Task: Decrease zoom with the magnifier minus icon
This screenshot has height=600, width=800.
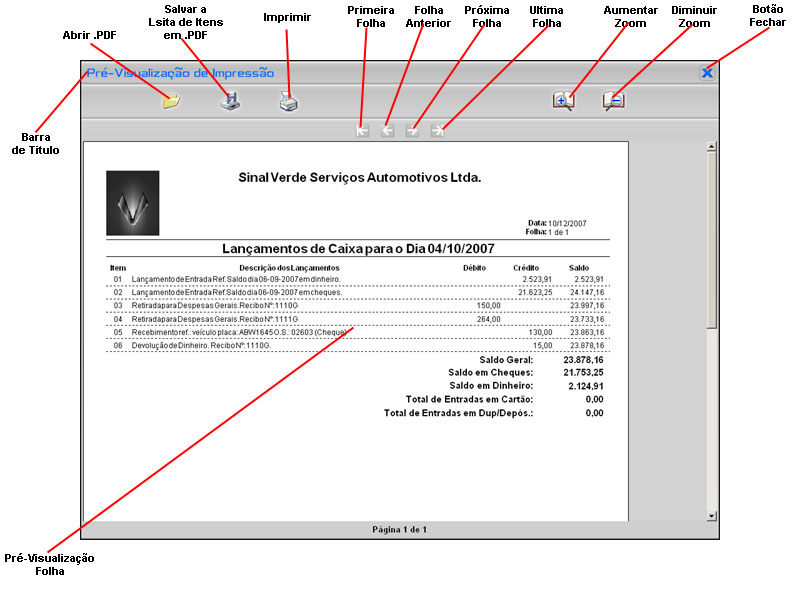Action: [x=613, y=101]
